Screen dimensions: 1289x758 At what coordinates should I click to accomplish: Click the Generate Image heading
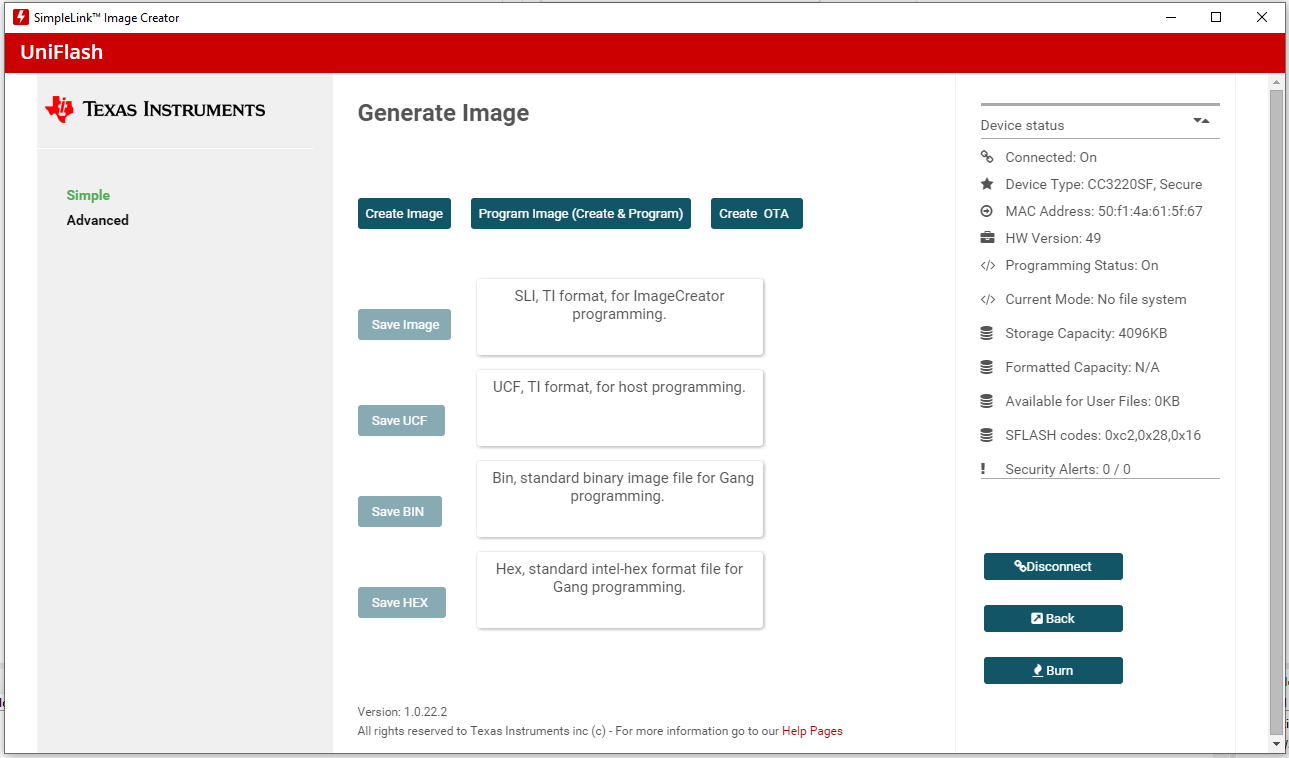coord(443,113)
